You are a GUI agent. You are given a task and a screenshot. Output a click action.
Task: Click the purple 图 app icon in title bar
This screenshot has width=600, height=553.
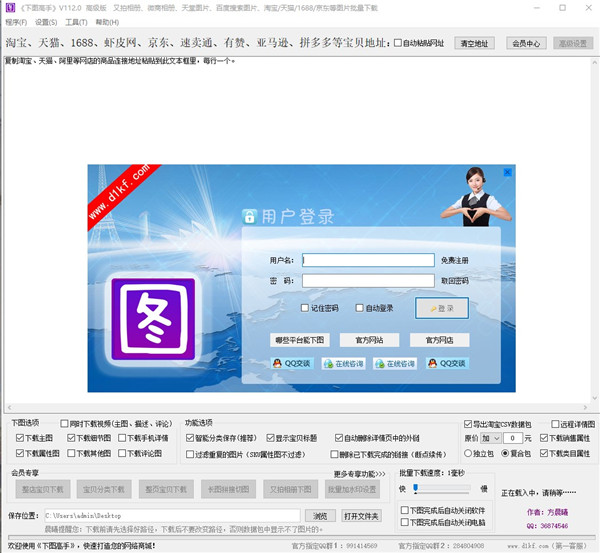(10, 7)
